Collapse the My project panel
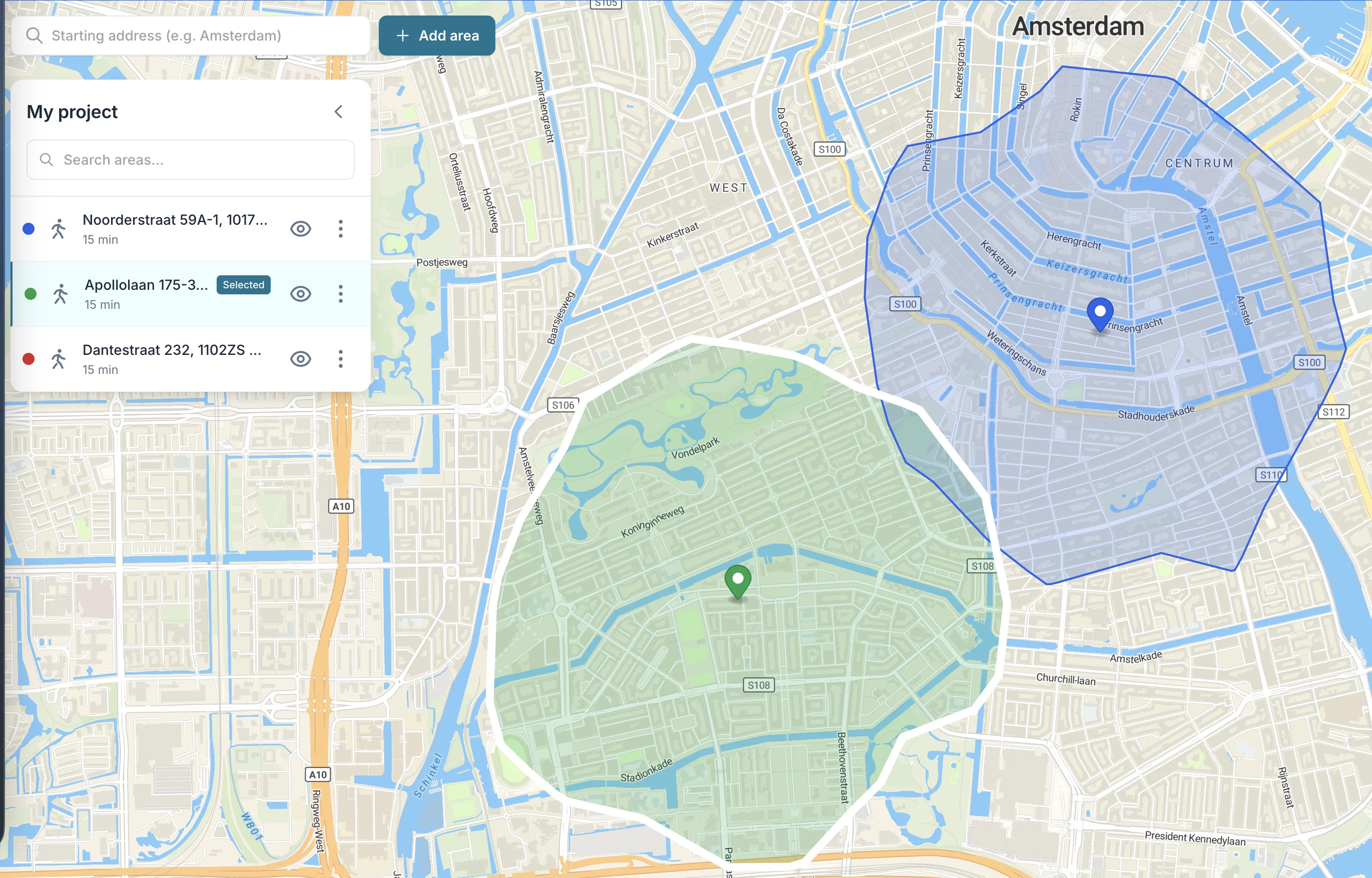Screen dimensions: 1372x878 click(338, 112)
